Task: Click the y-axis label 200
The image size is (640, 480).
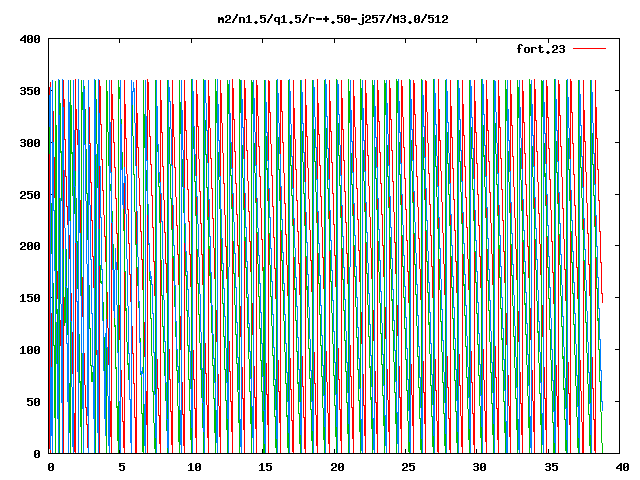Action: click(x=30, y=246)
